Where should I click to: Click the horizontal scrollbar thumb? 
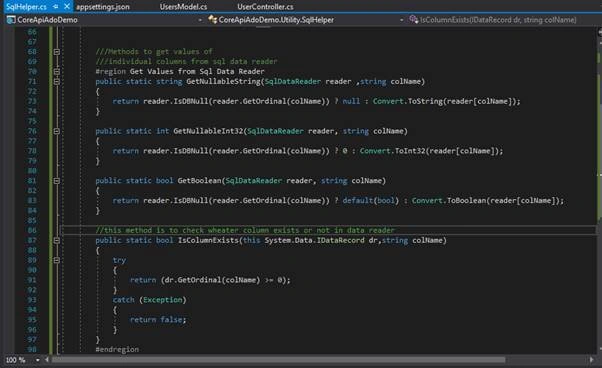tap(278, 360)
